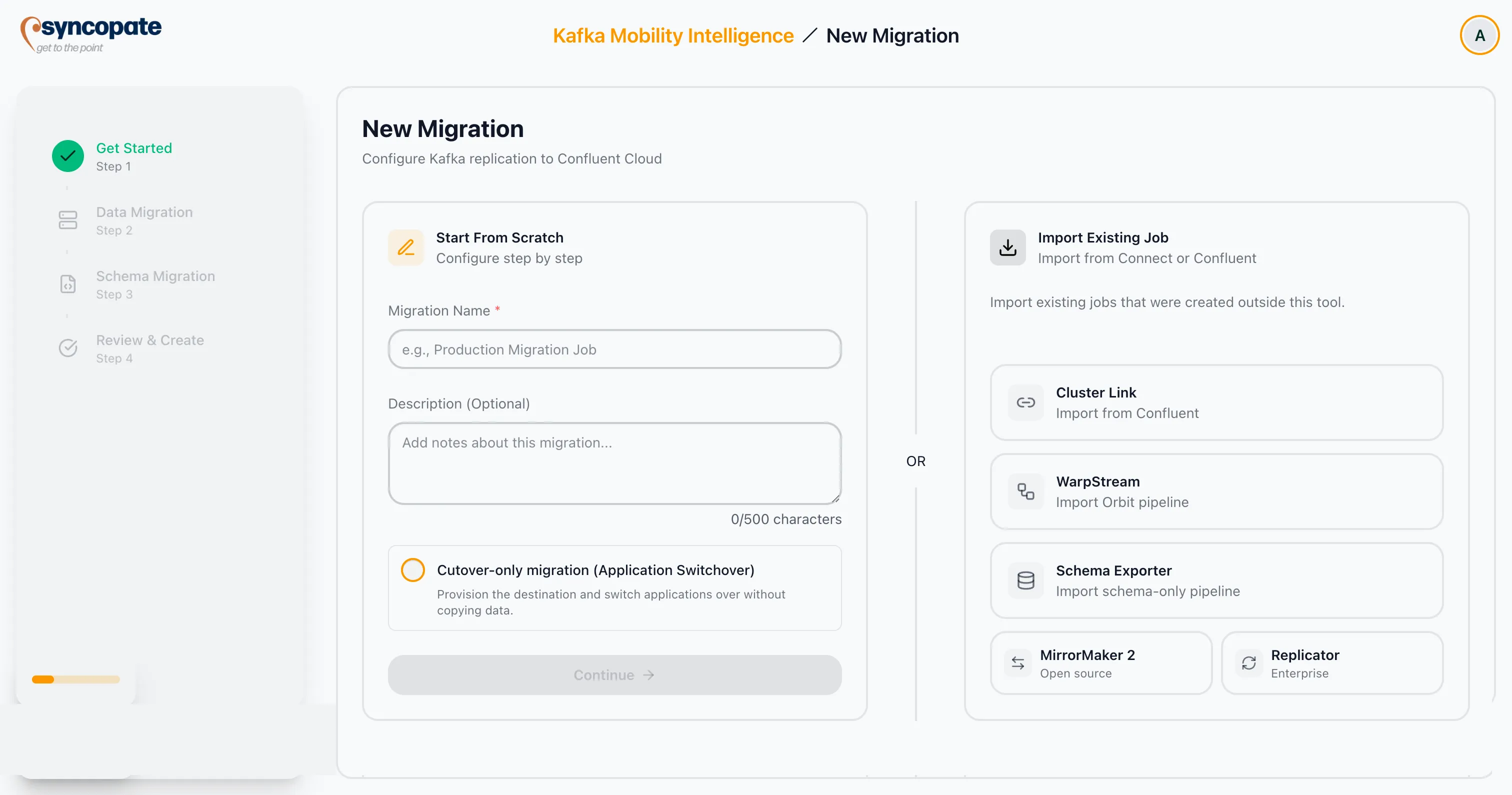Click the Schema Migration file code icon
The image size is (1512, 795).
pos(68,284)
